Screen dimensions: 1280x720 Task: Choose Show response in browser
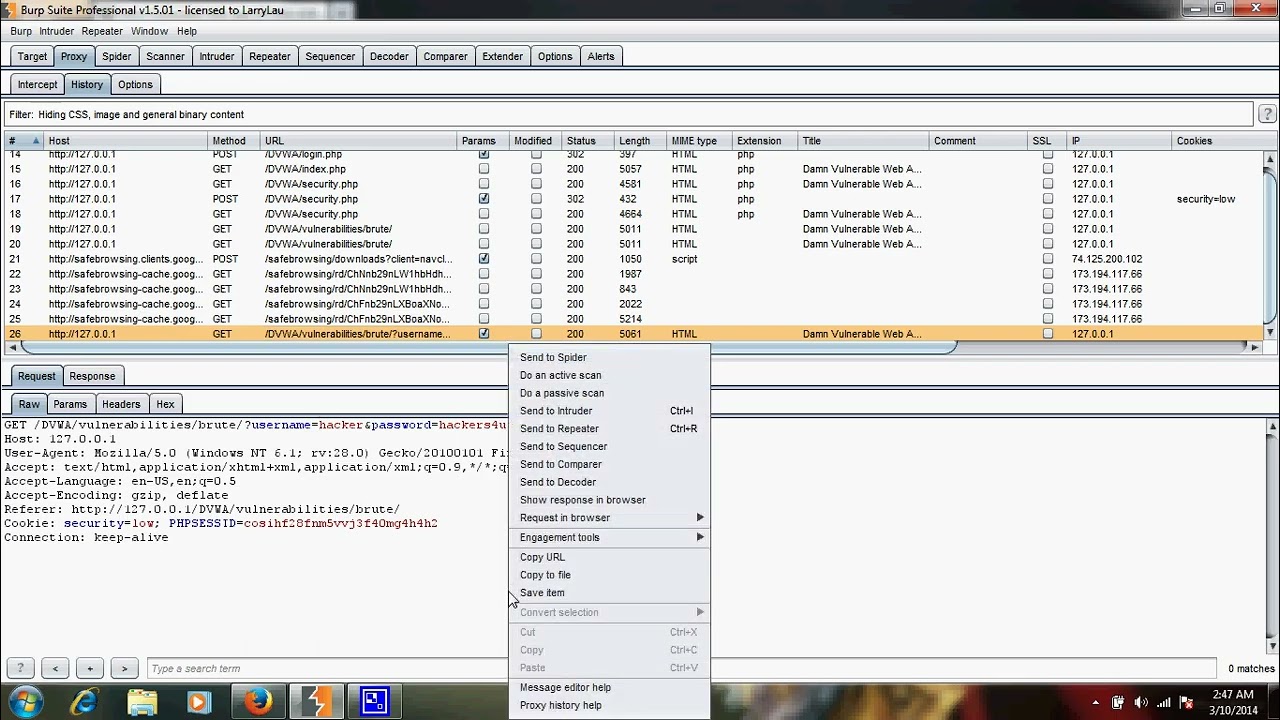[610, 500]
